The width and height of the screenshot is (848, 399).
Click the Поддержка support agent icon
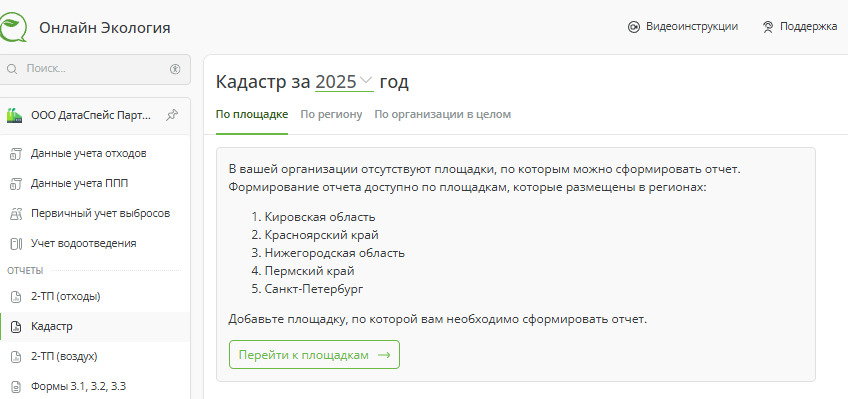(768, 27)
